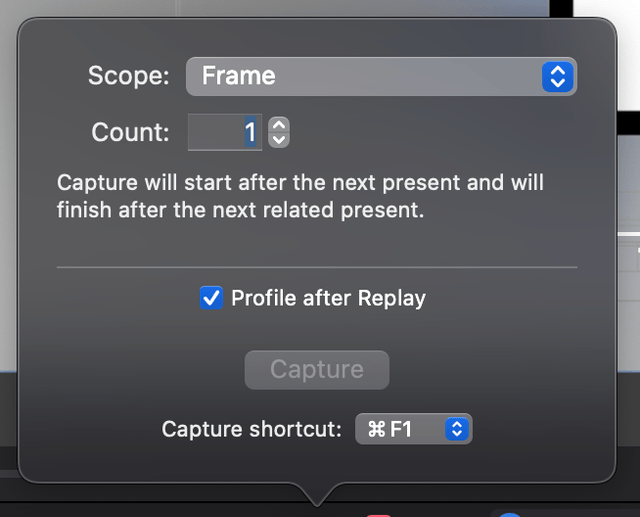Click the blue chevron on Capture shortcut
640x517 pixels.
pyautogui.click(x=457, y=429)
